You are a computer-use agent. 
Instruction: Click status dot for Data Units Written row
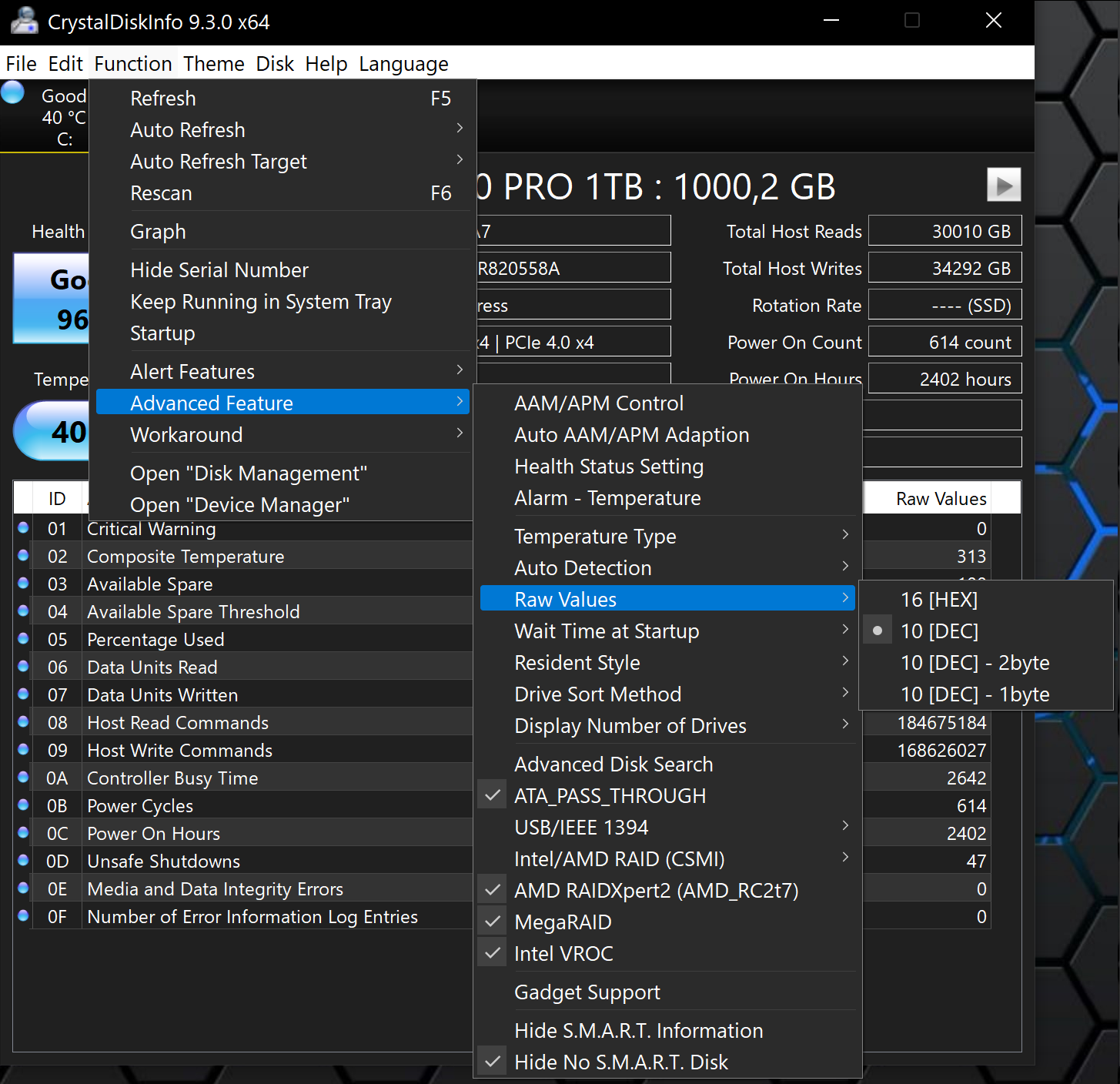point(23,694)
